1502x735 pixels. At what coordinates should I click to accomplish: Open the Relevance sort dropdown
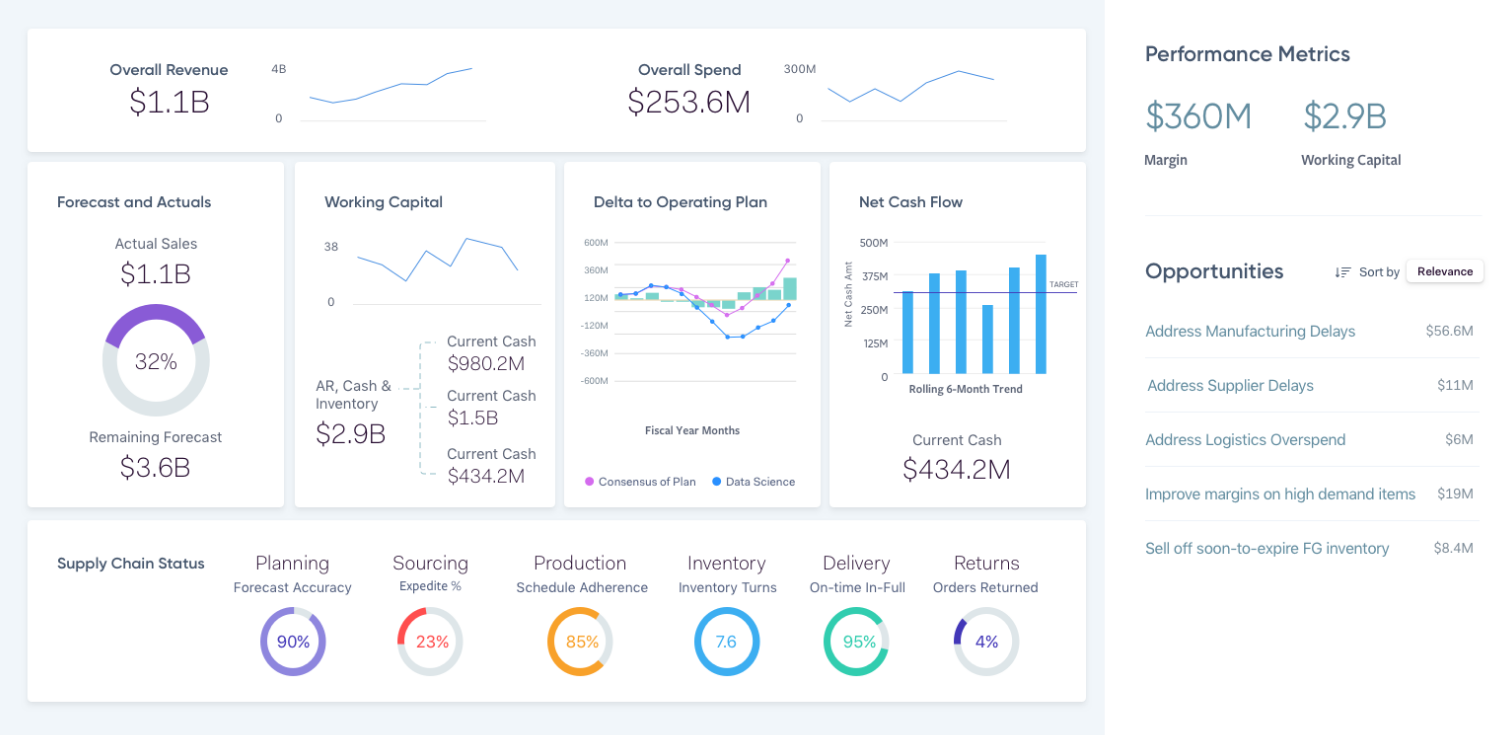coord(1444,271)
